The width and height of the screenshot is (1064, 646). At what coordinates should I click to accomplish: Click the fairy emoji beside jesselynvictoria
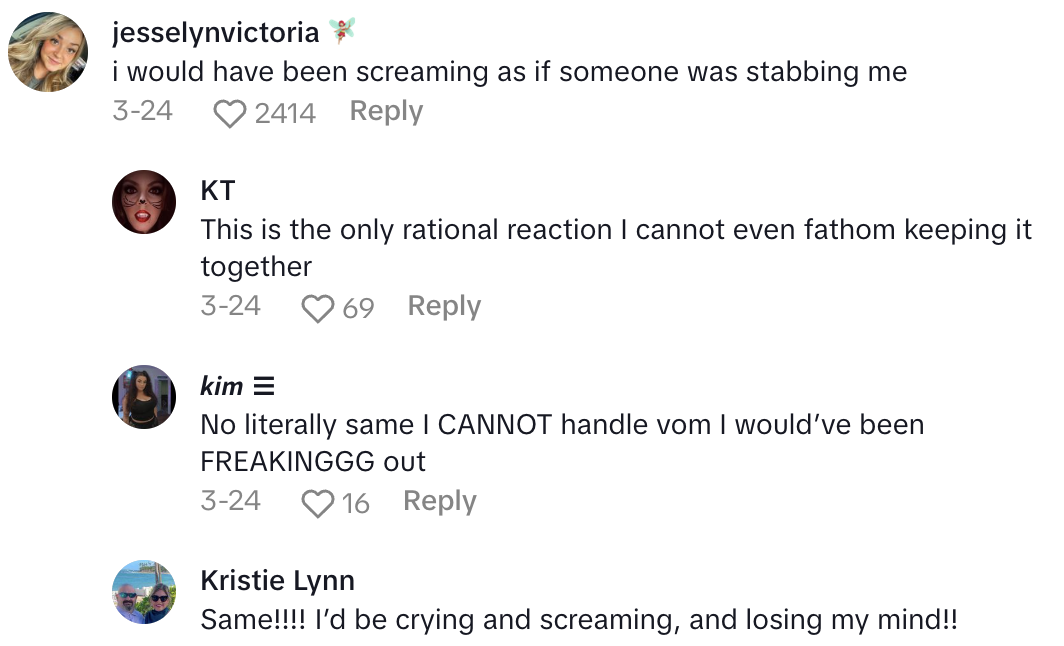pyautogui.click(x=342, y=32)
